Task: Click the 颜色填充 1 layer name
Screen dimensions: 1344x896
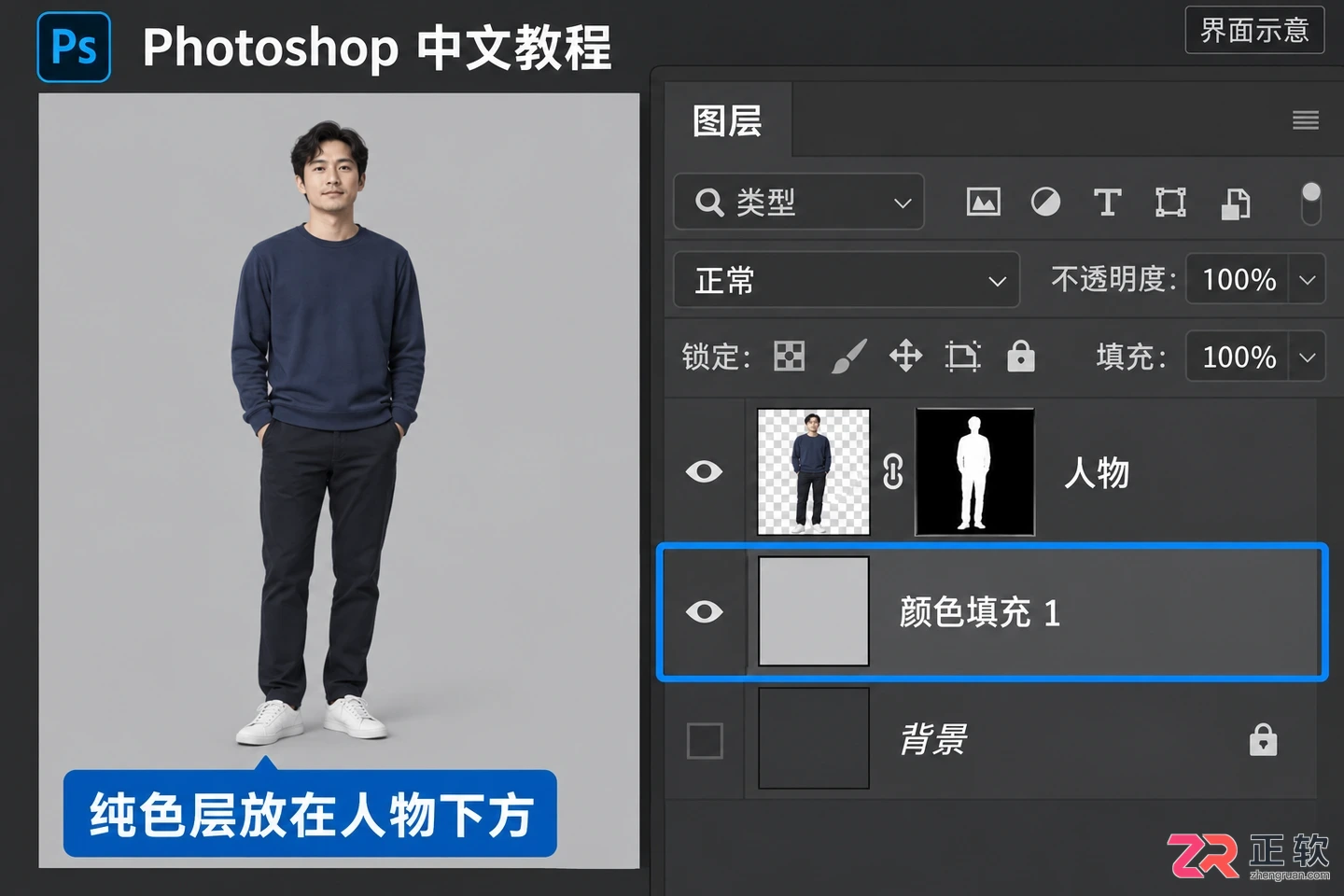Action: pyautogui.click(x=980, y=612)
